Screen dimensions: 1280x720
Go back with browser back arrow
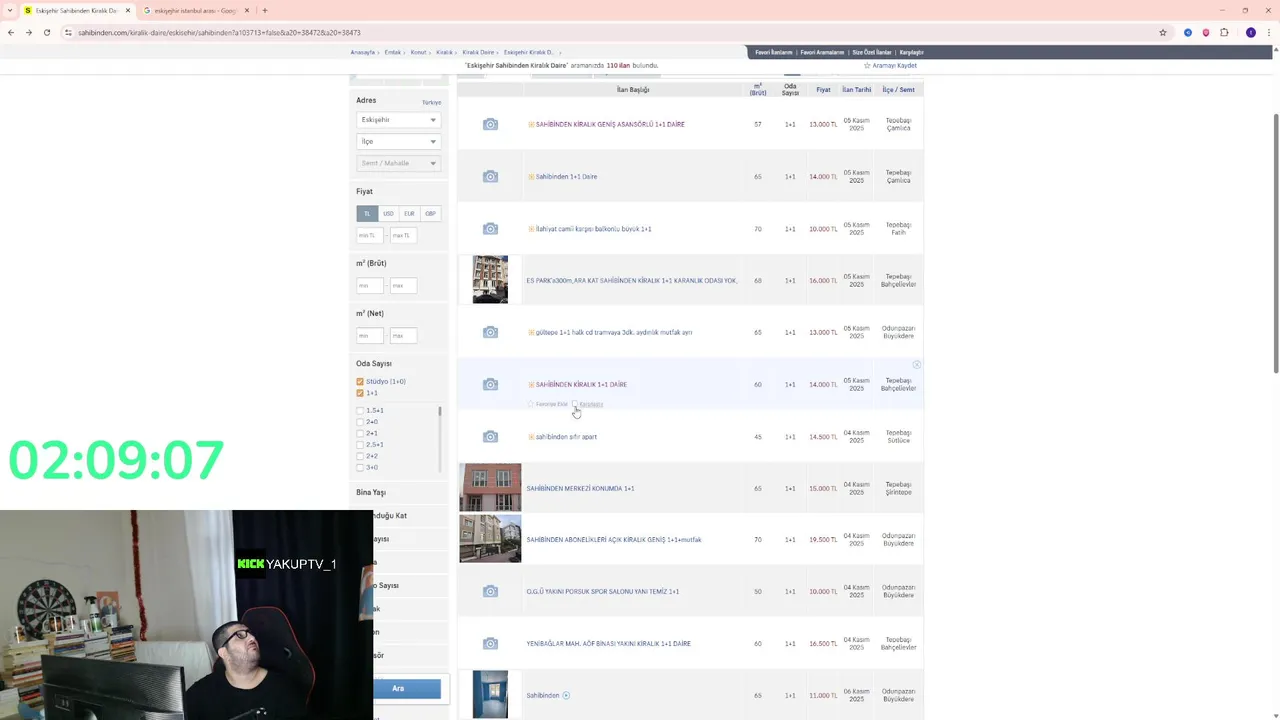11,32
